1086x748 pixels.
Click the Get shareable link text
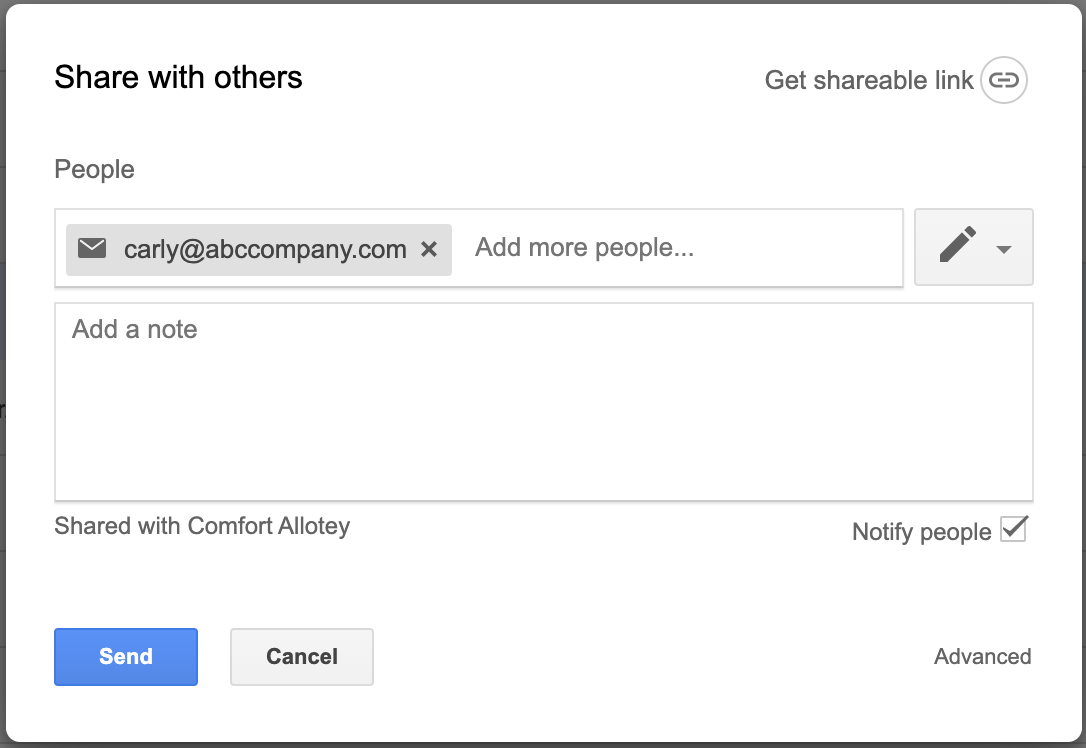(x=869, y=80)
